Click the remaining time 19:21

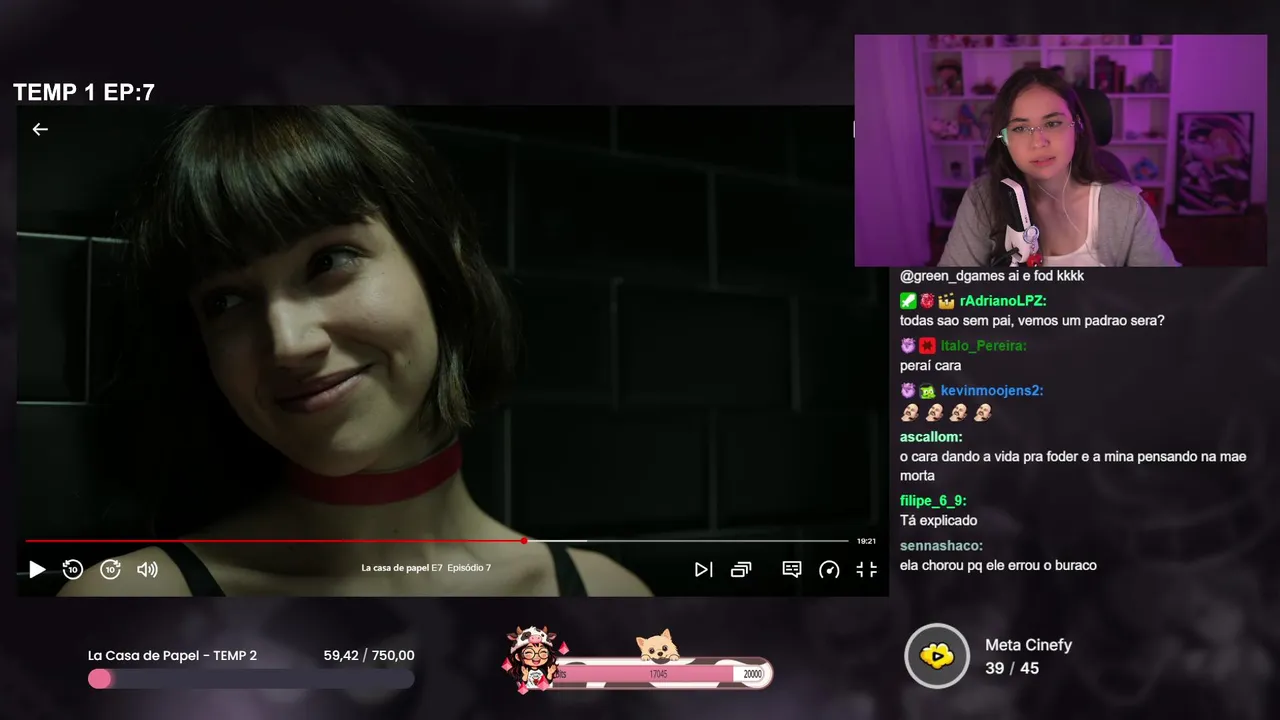(x=866, y=541)
